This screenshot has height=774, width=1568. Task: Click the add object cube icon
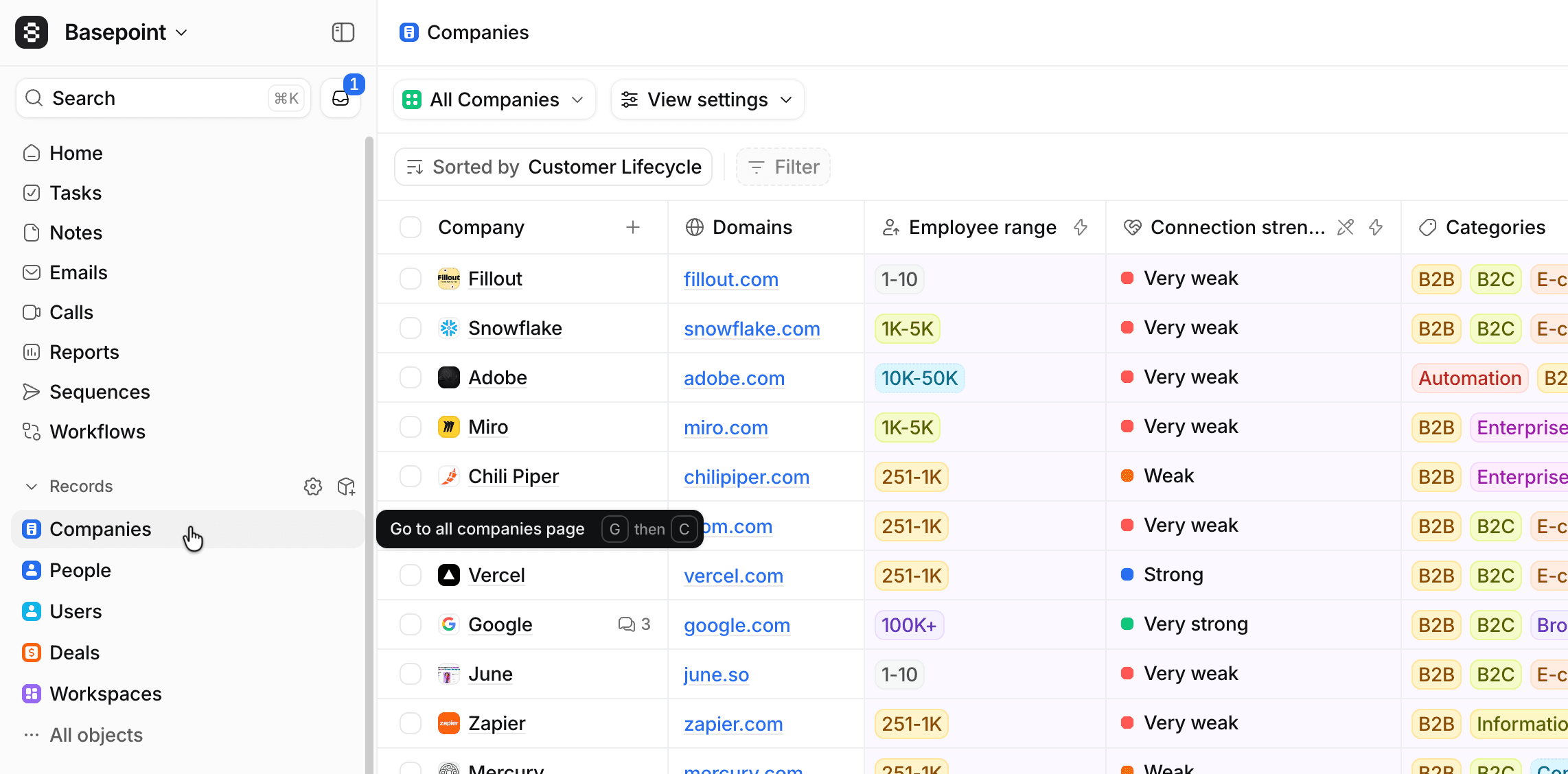[x=346, y=486]
